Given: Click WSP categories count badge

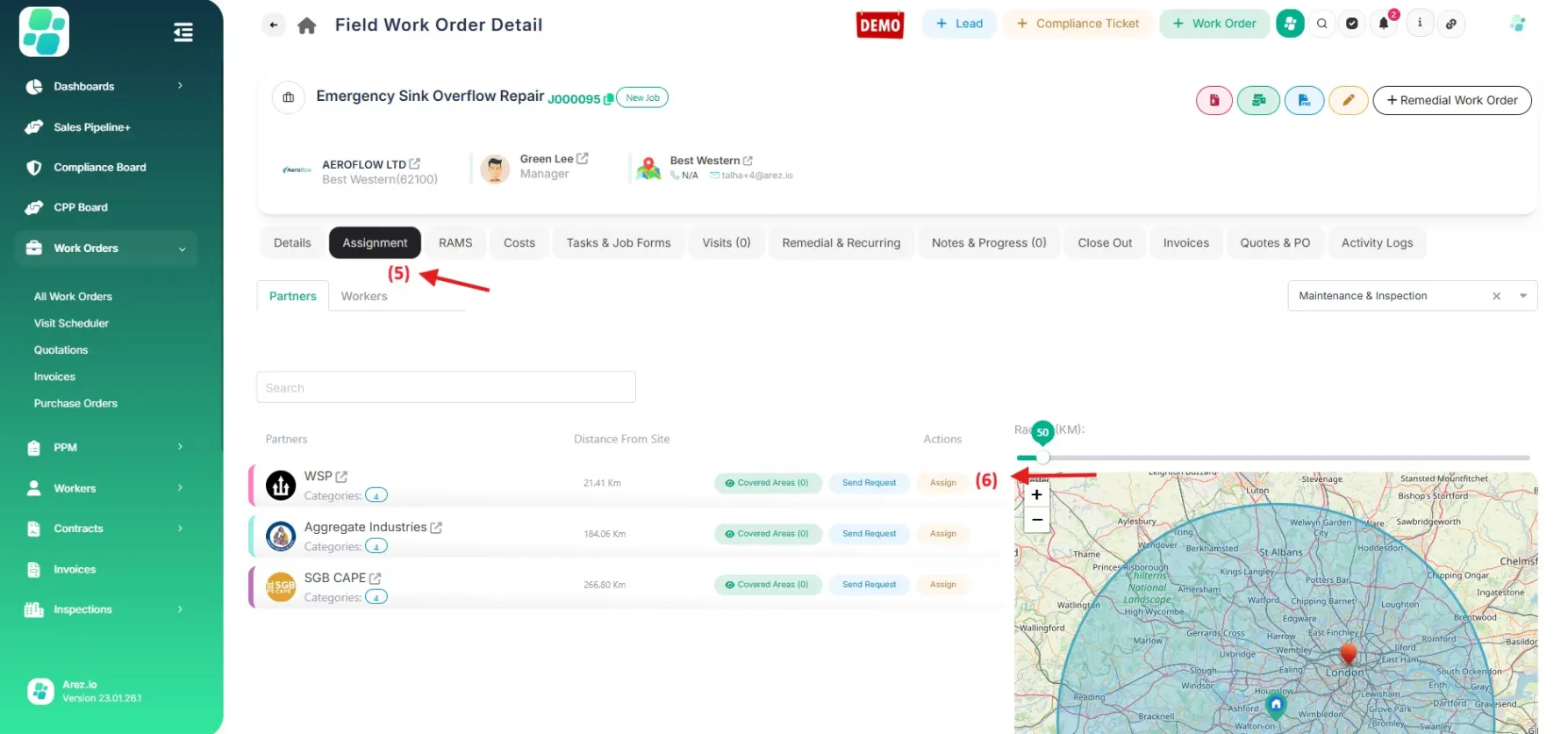Looking at the screenshot, I should click(376, 495).
